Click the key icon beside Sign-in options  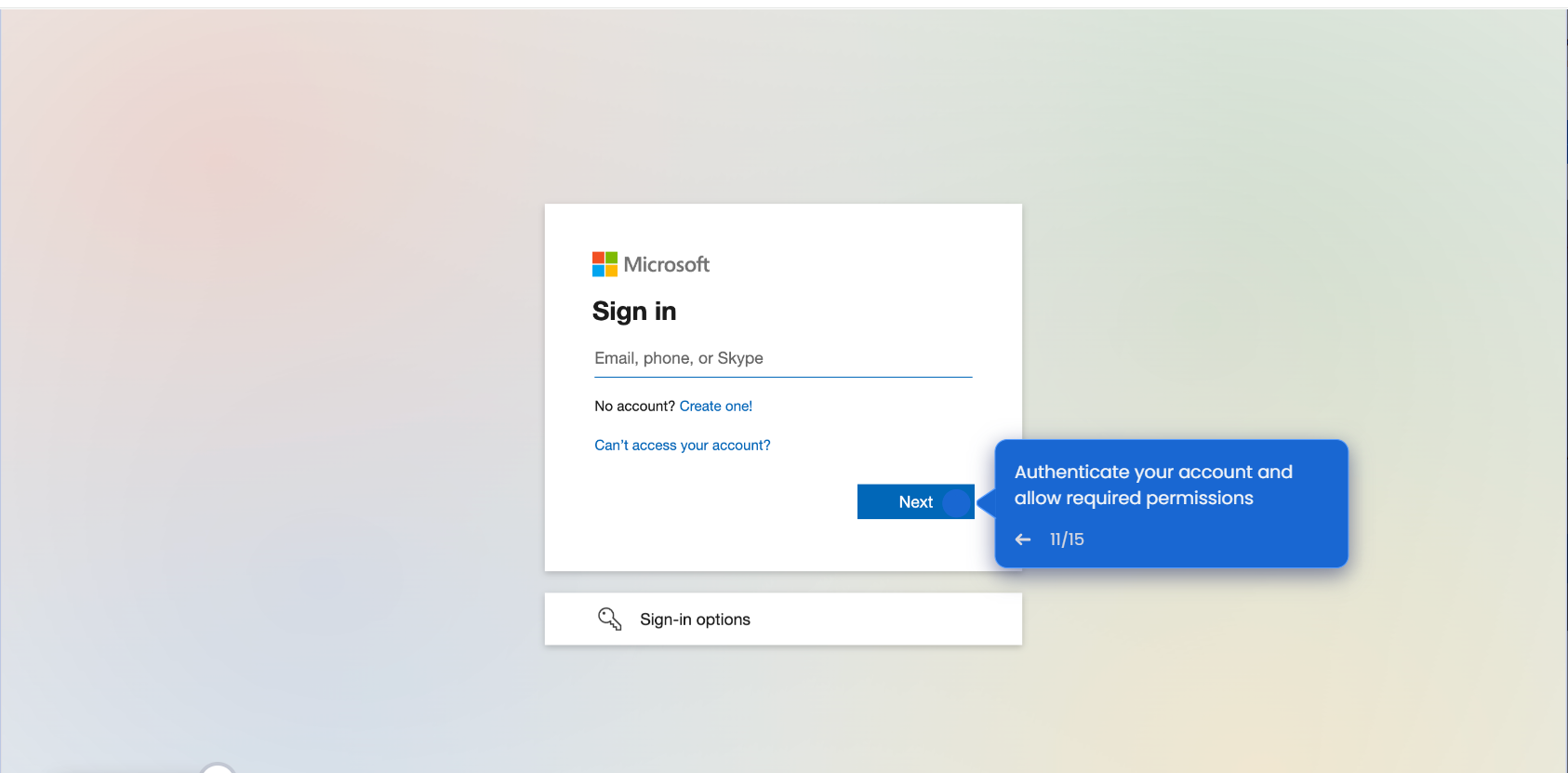click(x=609, y=620)
